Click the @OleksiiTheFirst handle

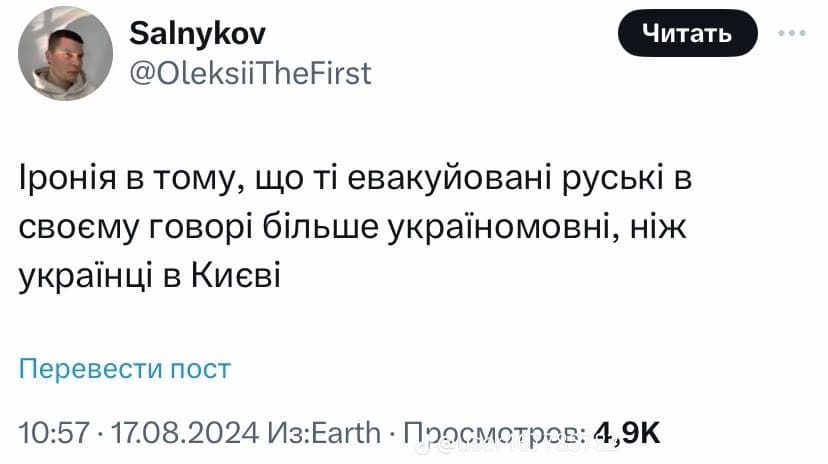pyautogui.click(x=251, y=73)
